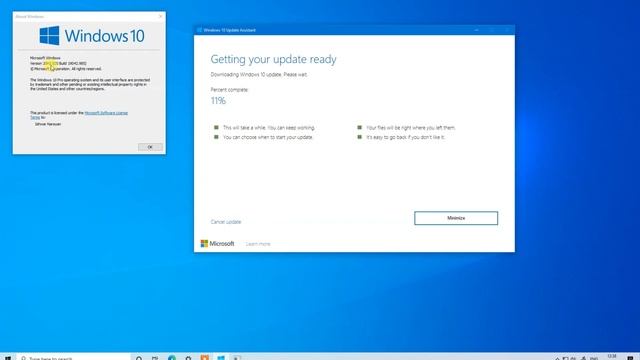This screenshot has width=640, height=360.
Task: Click the Windows 10 logo in About Windows
Action: click(92, 36)
